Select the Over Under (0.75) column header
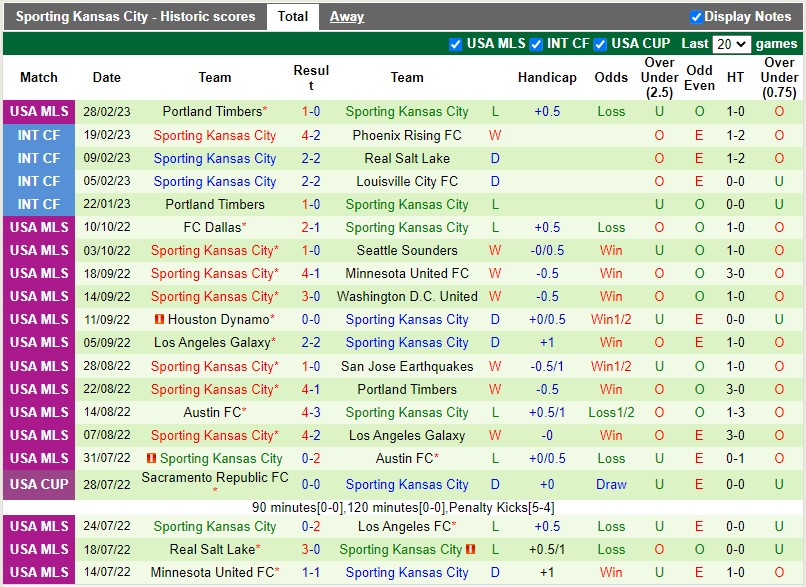This screenshot has height=587, width=806. click(x=779, y=78)
